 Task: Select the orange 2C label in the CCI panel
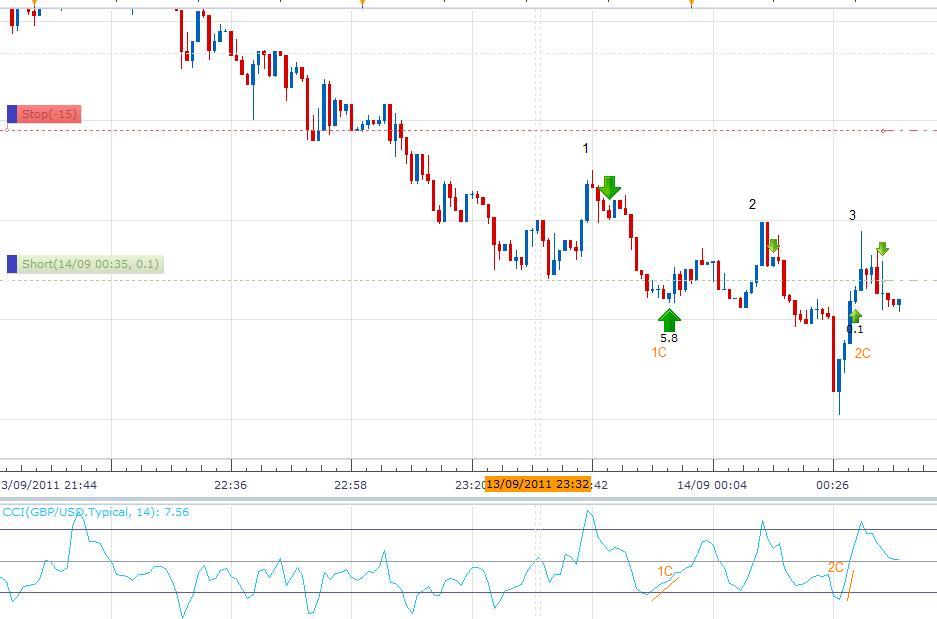tap(835, 568)
